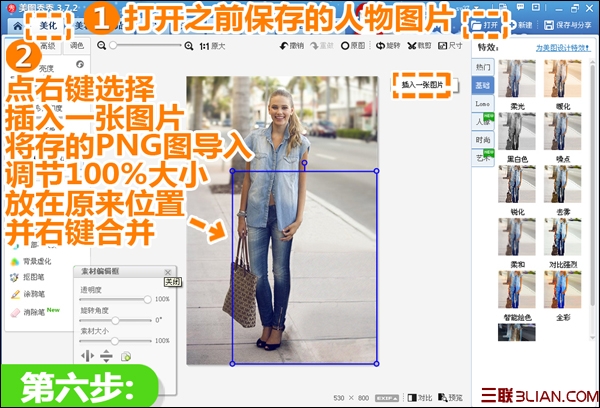Image resolution: width=600 pixels, height=408 pixels.
Task: Reset brightness with the circular reset icon
Action: (x=80, y=64)
